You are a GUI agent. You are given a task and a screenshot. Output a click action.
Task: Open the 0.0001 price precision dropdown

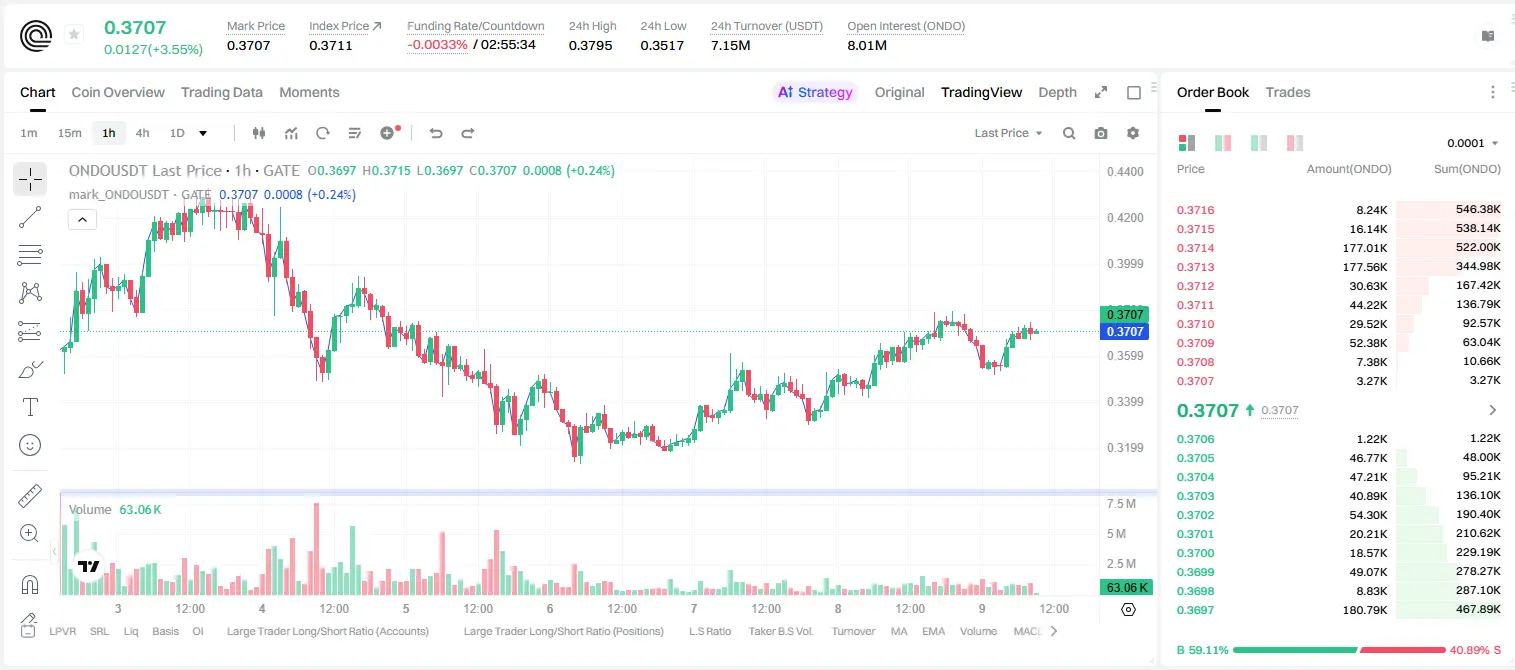pos(1473,143)
